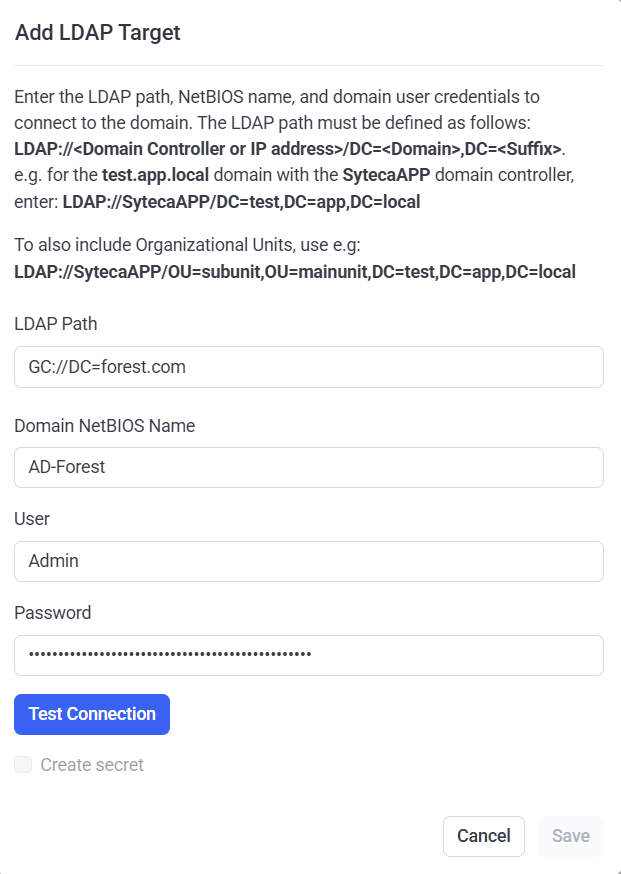This screenshot has height=874, width=621.
Task: Click the Add LDAP Target title
Action: pyautogui.click(x=97, y=32)
